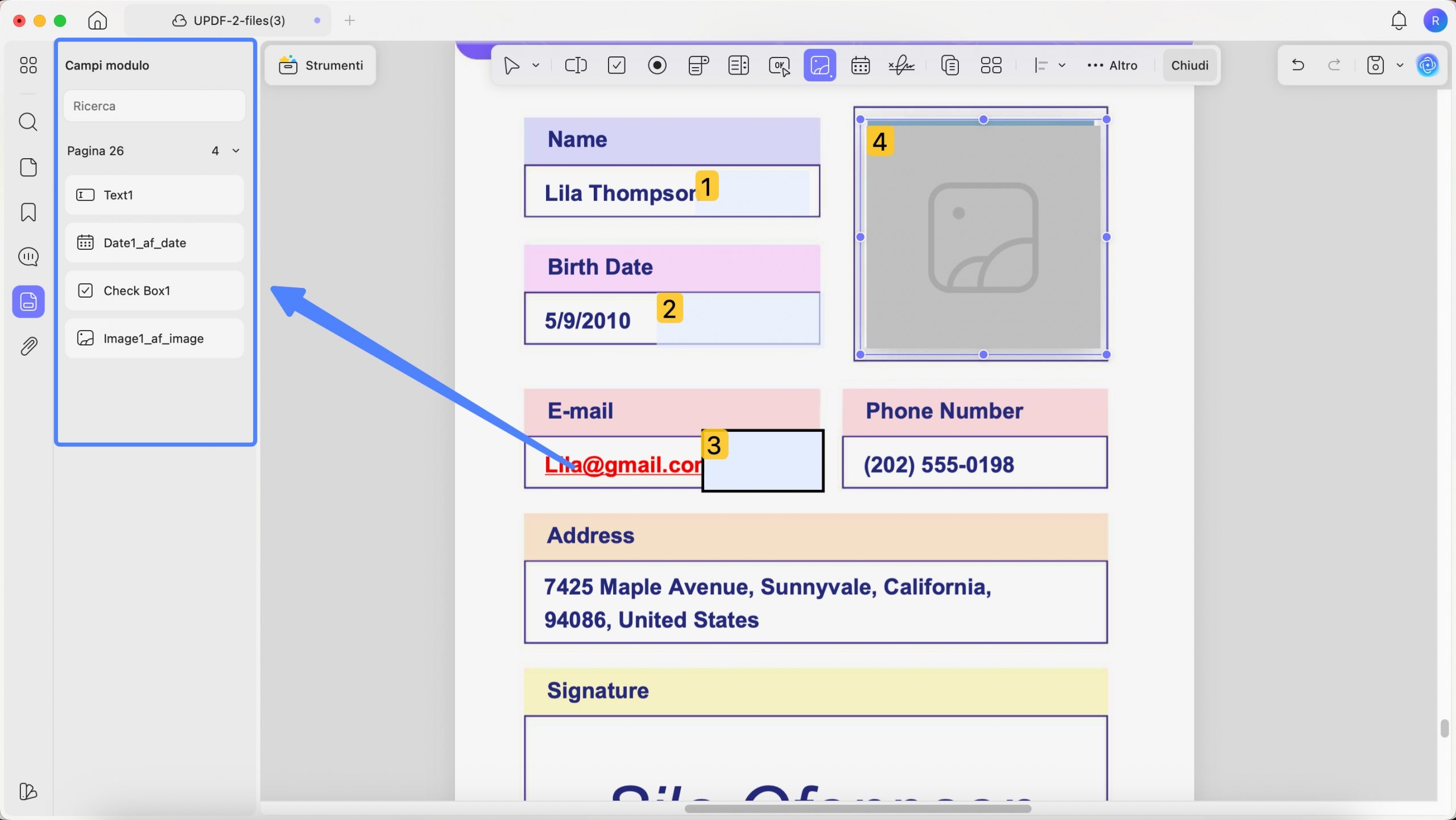
Task: Click the undo arrow icon
Action: point(1298,65)
